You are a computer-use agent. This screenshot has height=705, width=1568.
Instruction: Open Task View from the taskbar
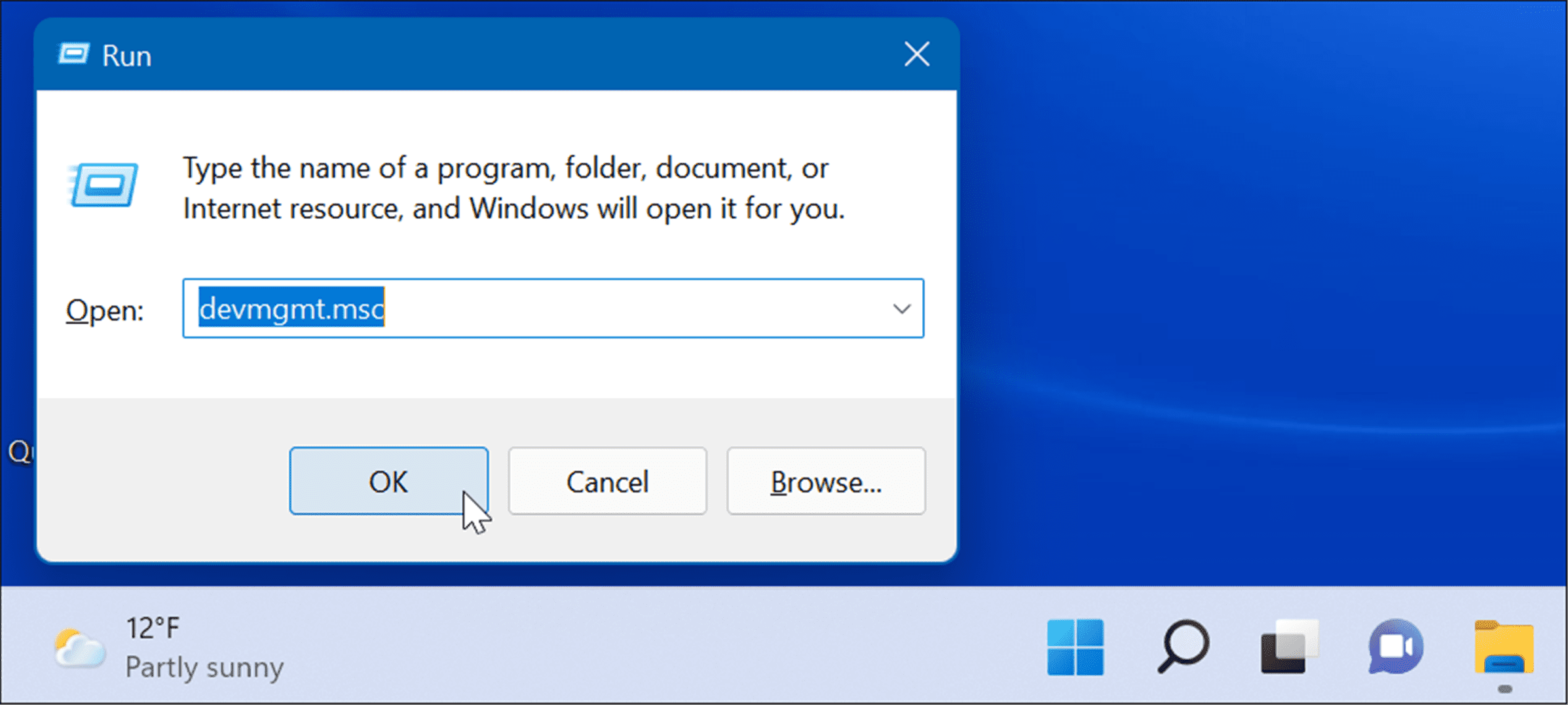click(x=1289, y=646)
